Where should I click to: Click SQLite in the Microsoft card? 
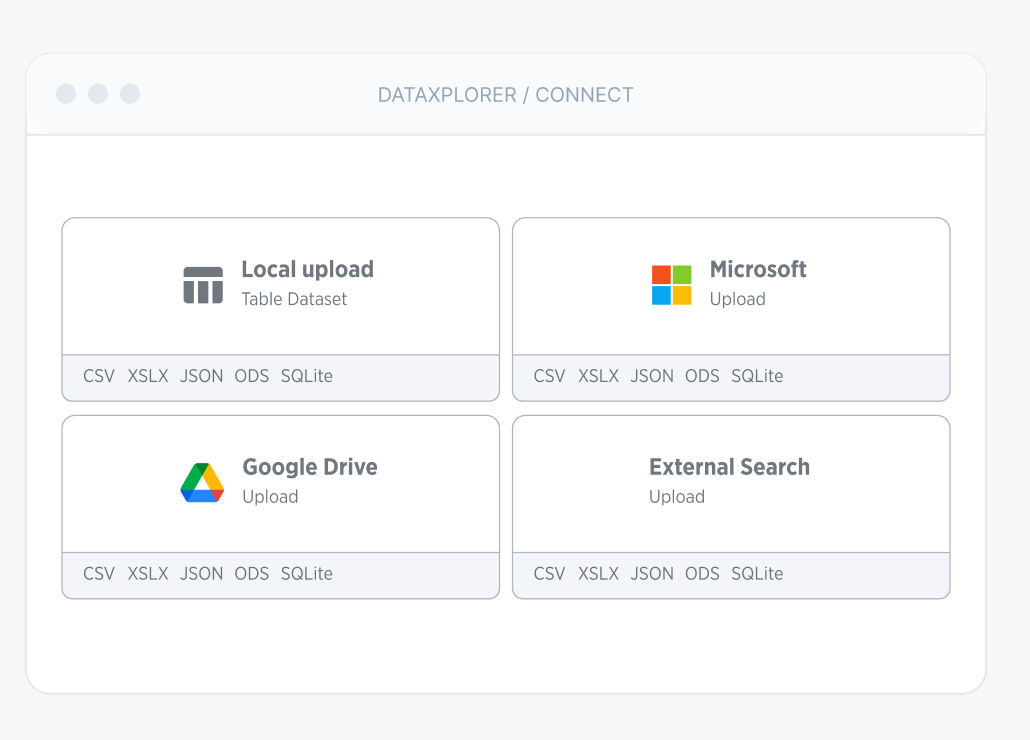tap(757, 376)
